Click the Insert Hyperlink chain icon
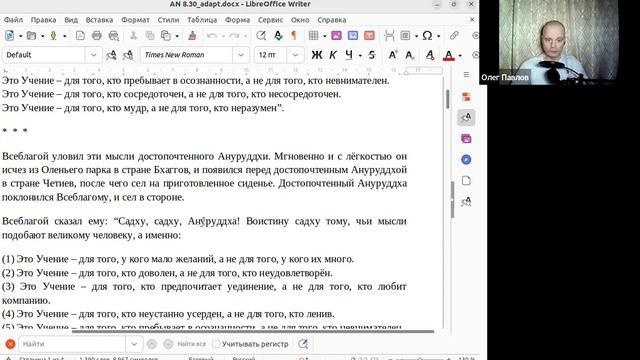640x360 pixels. pos(454,36)
